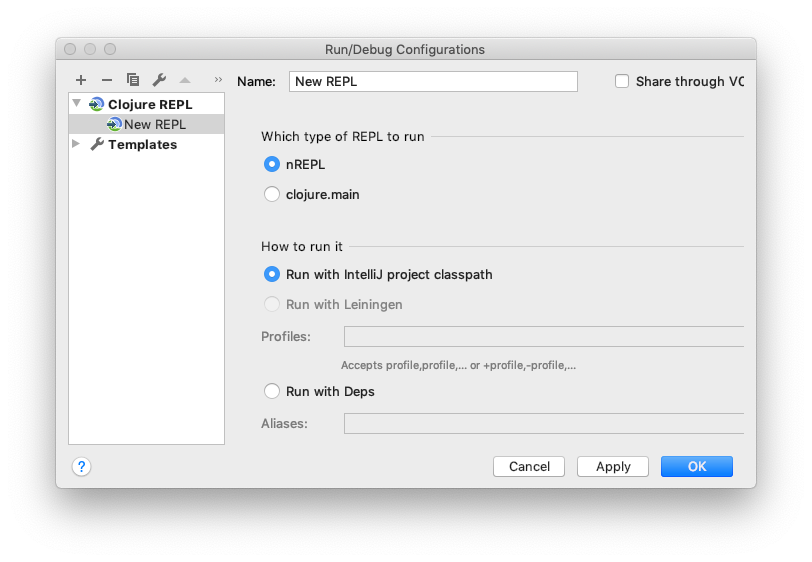
Task: Click the Templates wrench icon in tree
Action: click(x=97, y=145)
